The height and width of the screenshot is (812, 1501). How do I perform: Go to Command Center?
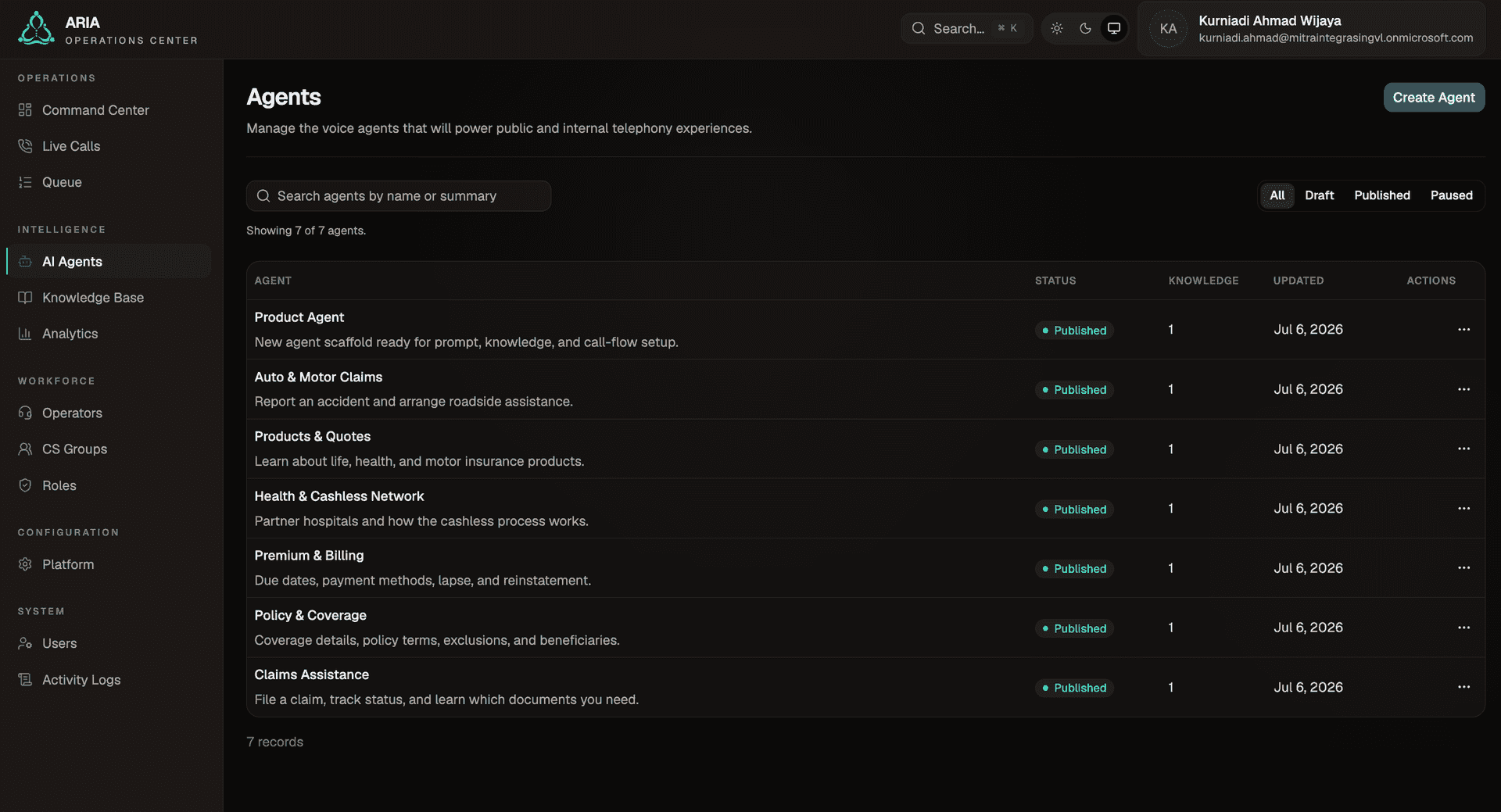(109, 110)
